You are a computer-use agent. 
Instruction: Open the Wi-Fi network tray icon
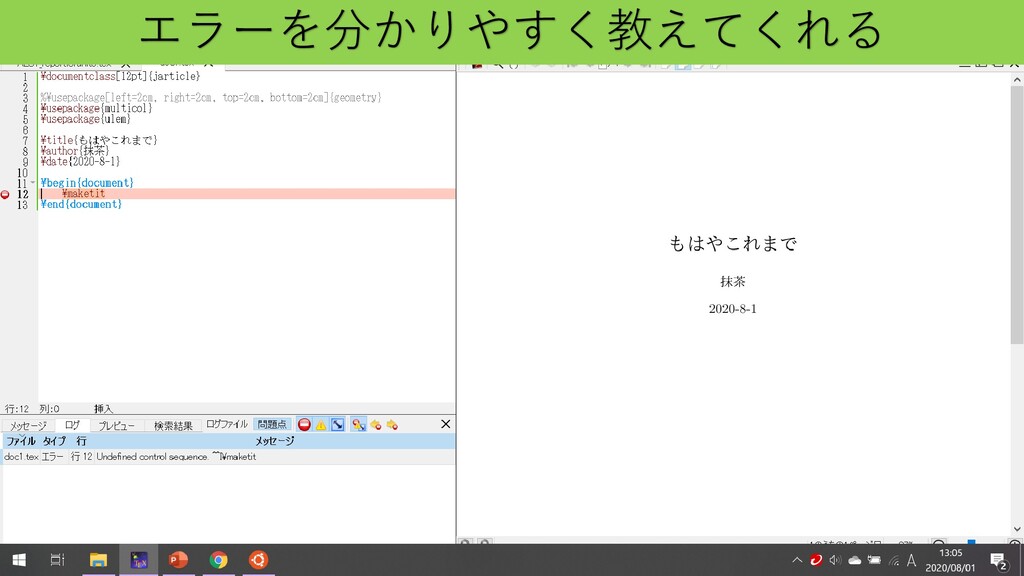coord(893,560)
